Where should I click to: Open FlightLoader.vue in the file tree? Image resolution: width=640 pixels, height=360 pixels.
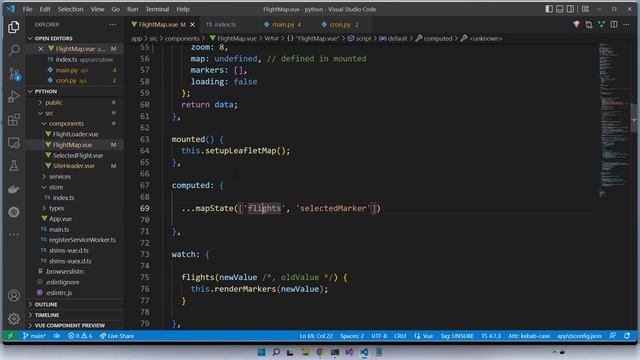point(76,134)
